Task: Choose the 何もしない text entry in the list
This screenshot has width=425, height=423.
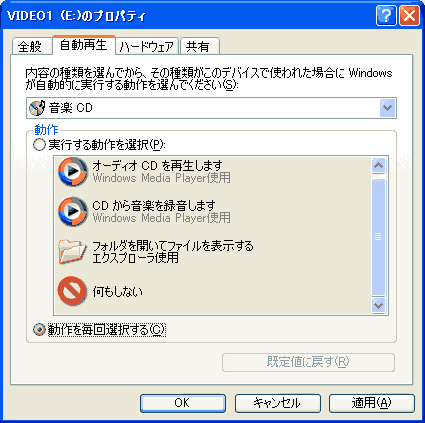Action: pyautogui.click(x=118, y=292)
